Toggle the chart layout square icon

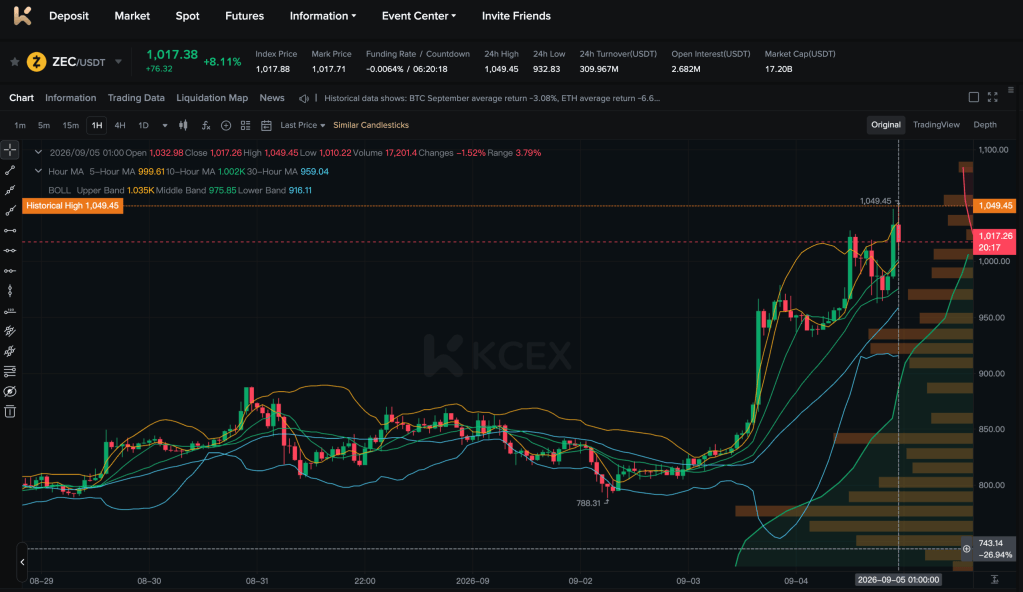coord(973,97)
